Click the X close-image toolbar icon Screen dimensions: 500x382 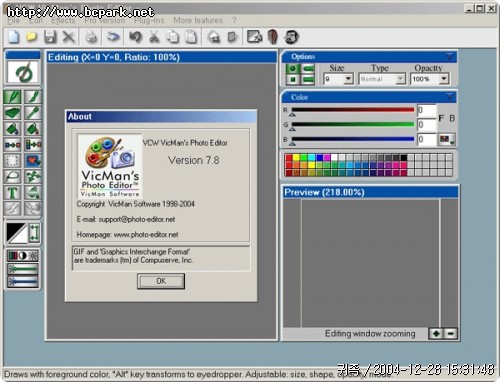[69, 36]
